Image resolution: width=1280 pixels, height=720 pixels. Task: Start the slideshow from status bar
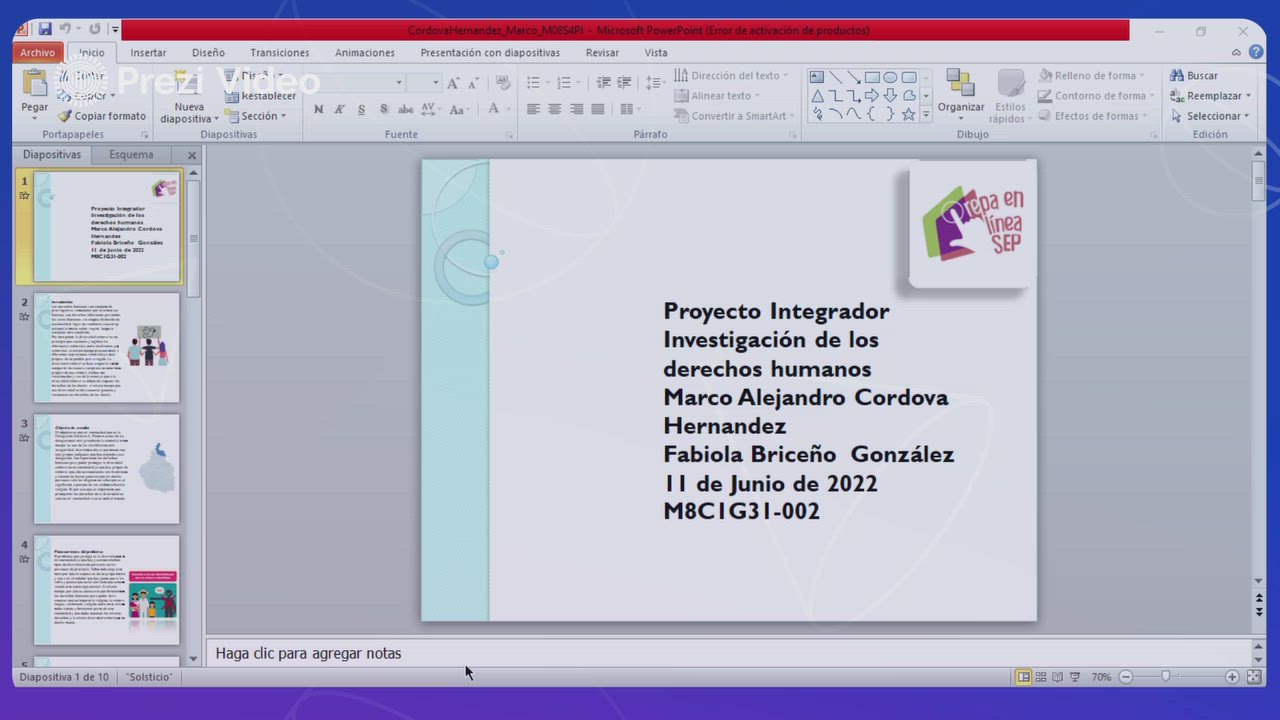[1074, 677]
